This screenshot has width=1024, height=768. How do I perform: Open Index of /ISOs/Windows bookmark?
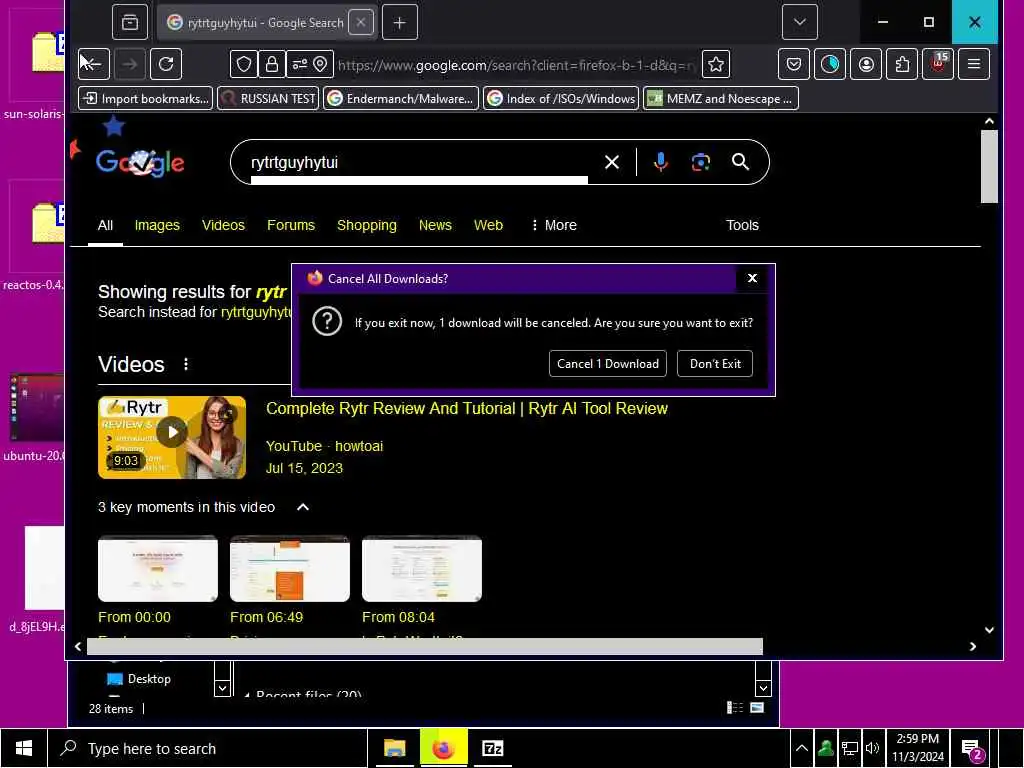561,99
